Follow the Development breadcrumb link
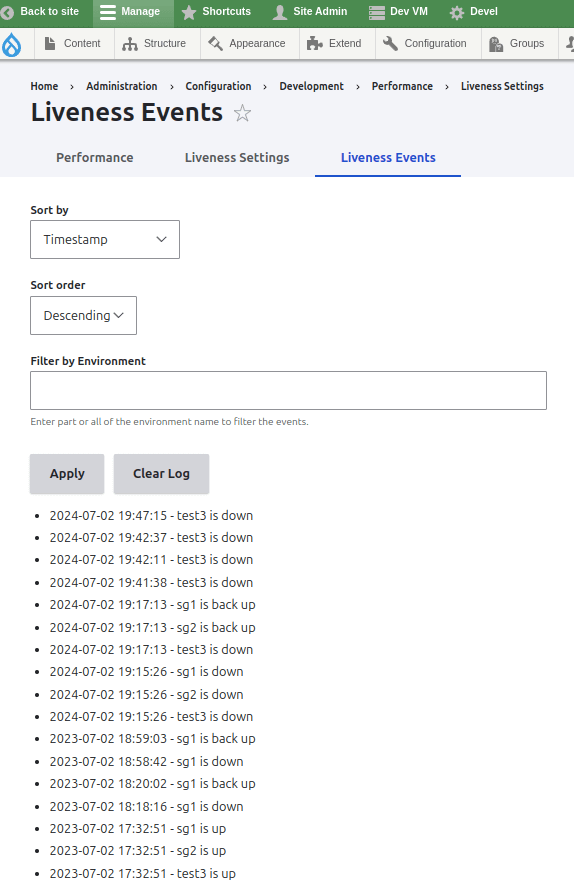574x891 pixels. (311, 86)
